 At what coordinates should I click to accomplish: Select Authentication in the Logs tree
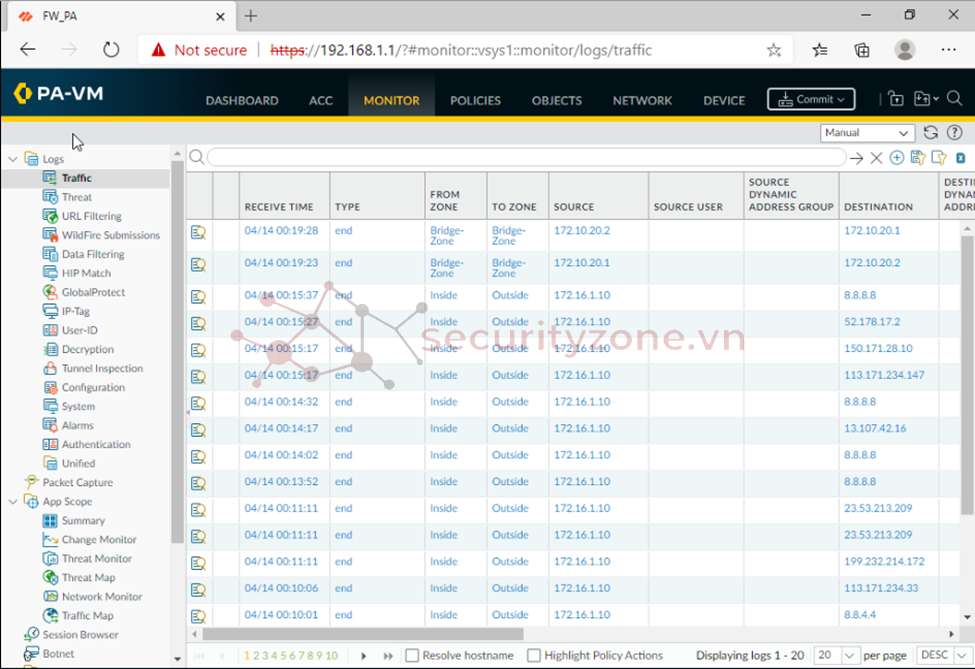coord(96,444)
